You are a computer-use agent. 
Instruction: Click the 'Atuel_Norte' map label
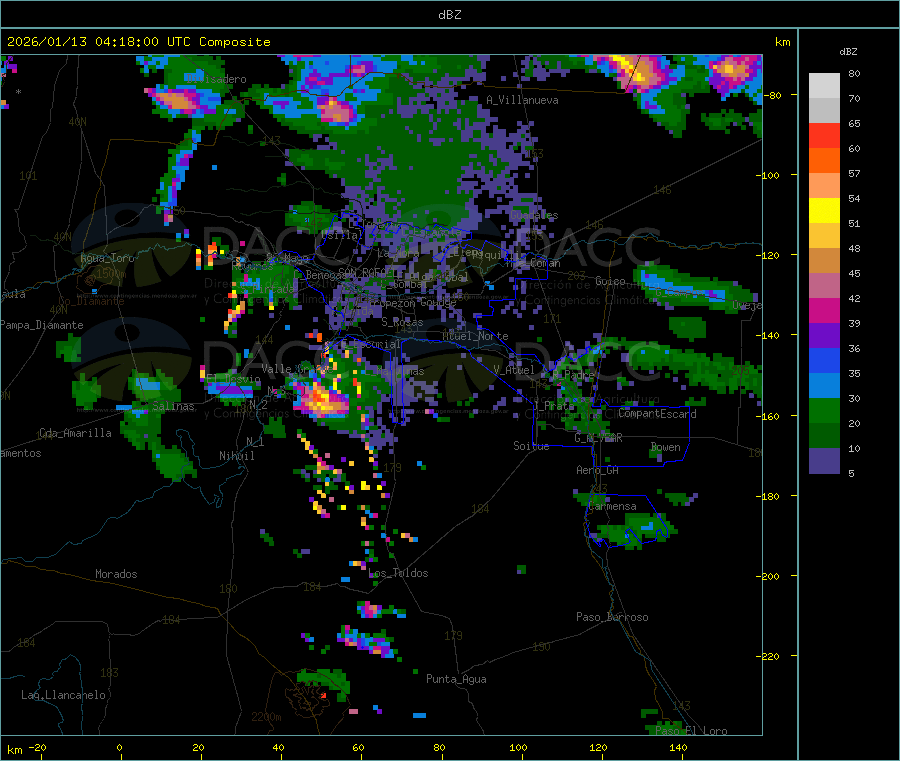[x=475, y=336]
